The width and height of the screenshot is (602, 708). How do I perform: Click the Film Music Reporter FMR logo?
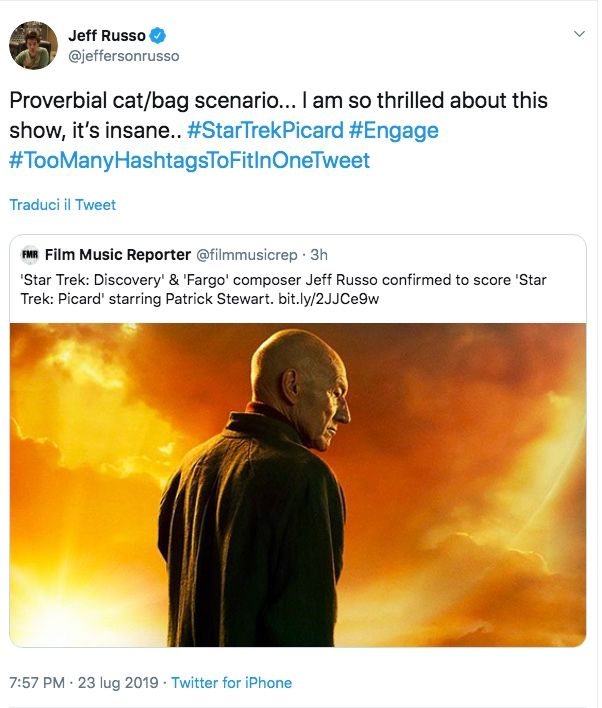tap(30, 255)
